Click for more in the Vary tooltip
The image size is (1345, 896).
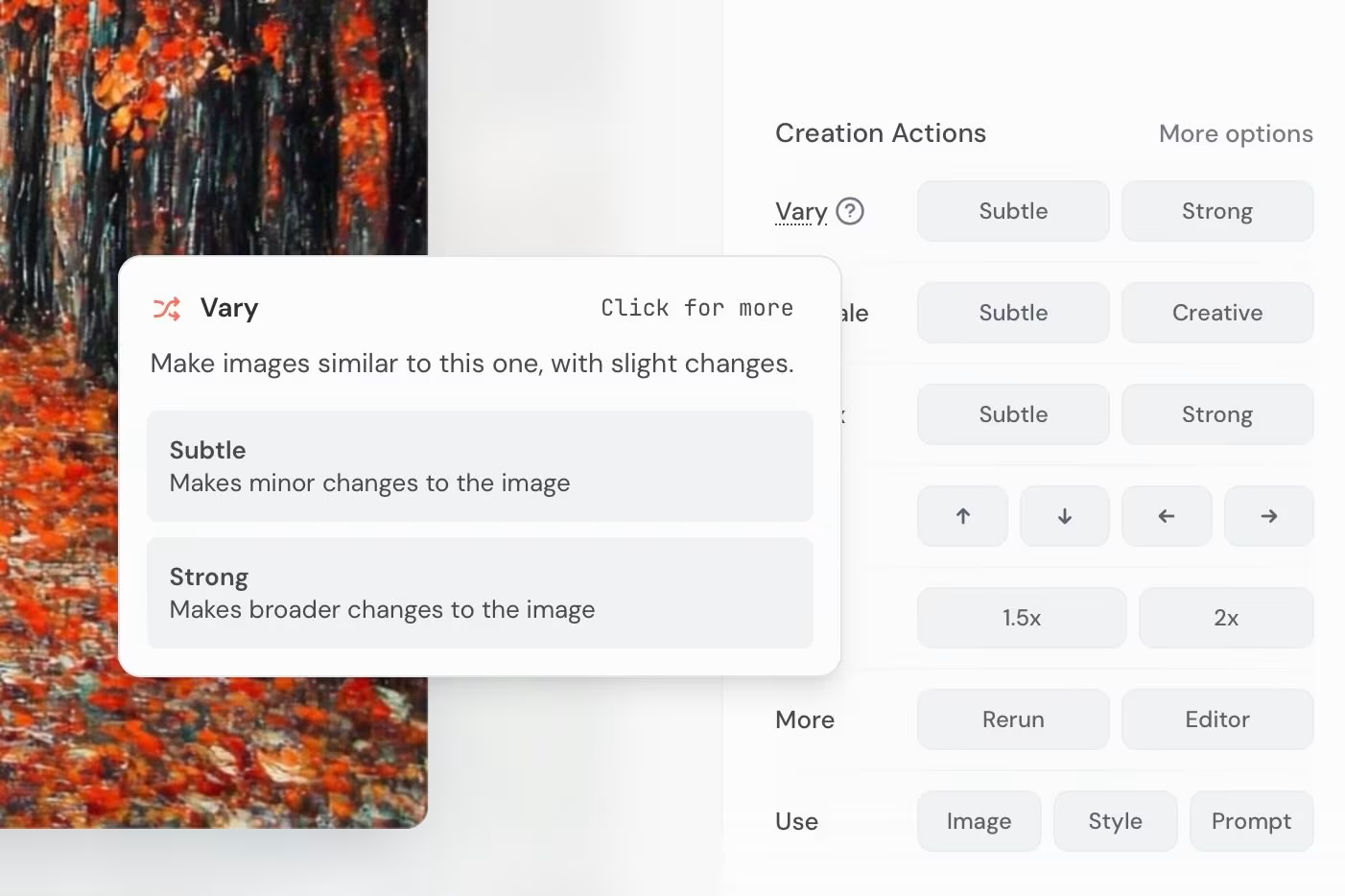[696, 308]
